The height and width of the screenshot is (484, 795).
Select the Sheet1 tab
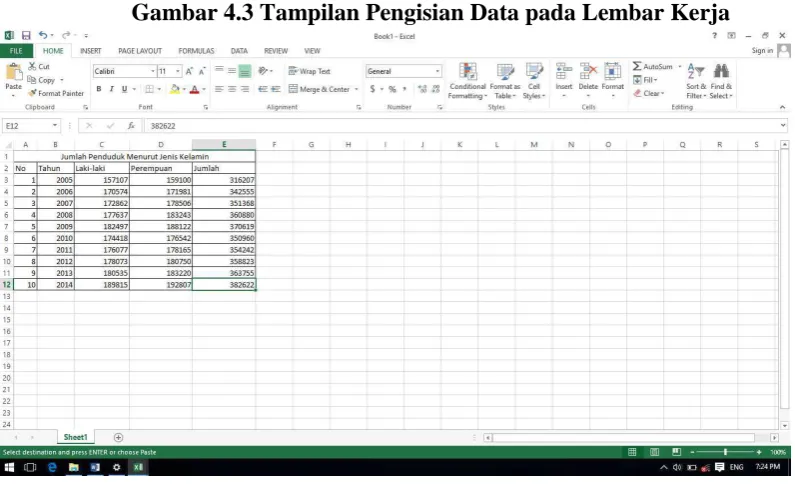pos(76,437)
